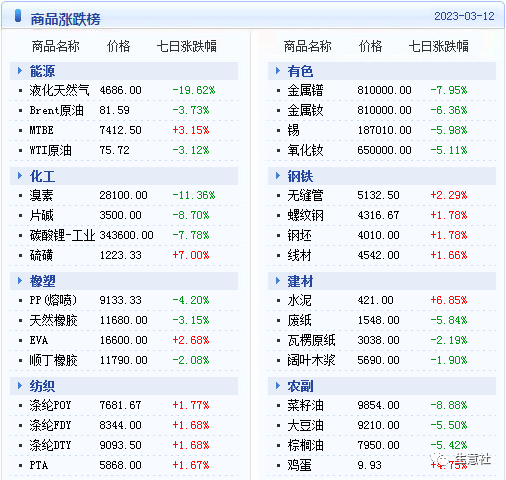Click the price 5132.50 for 无缝管
506x480 pixels.
point(378,195)
